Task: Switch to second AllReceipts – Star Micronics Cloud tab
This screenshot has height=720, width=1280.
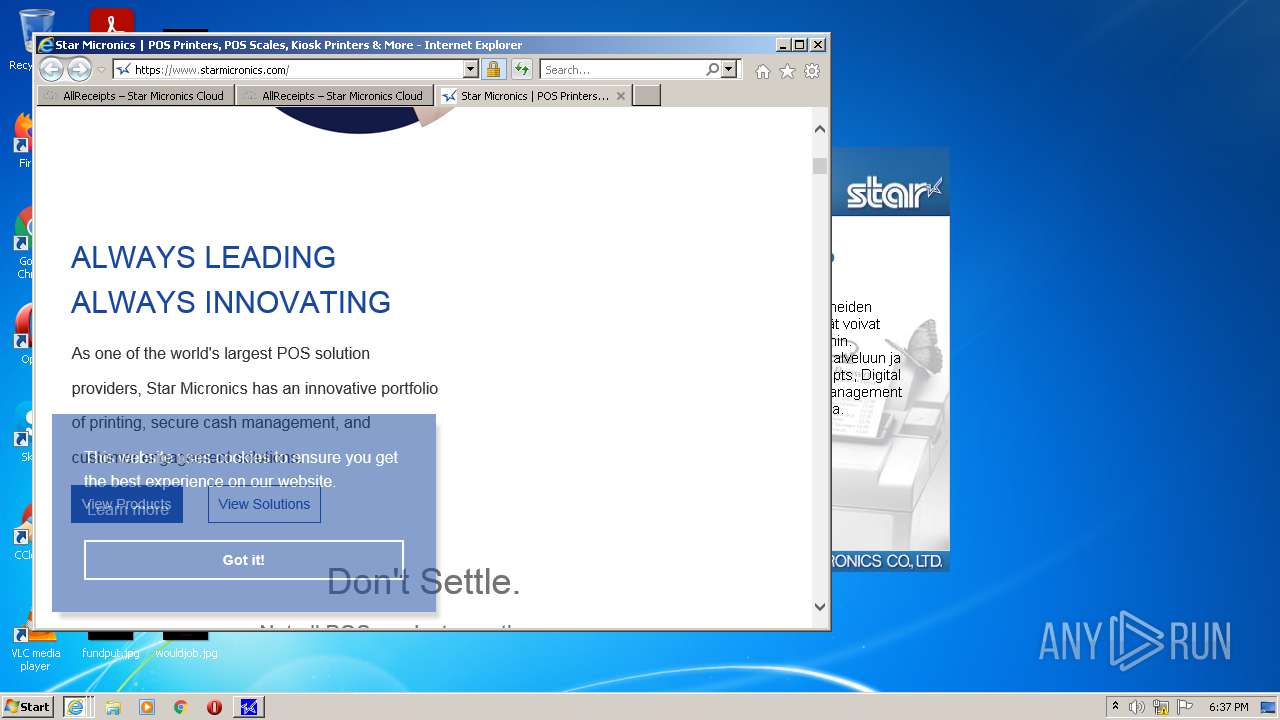Action: (x=335, y=96)
